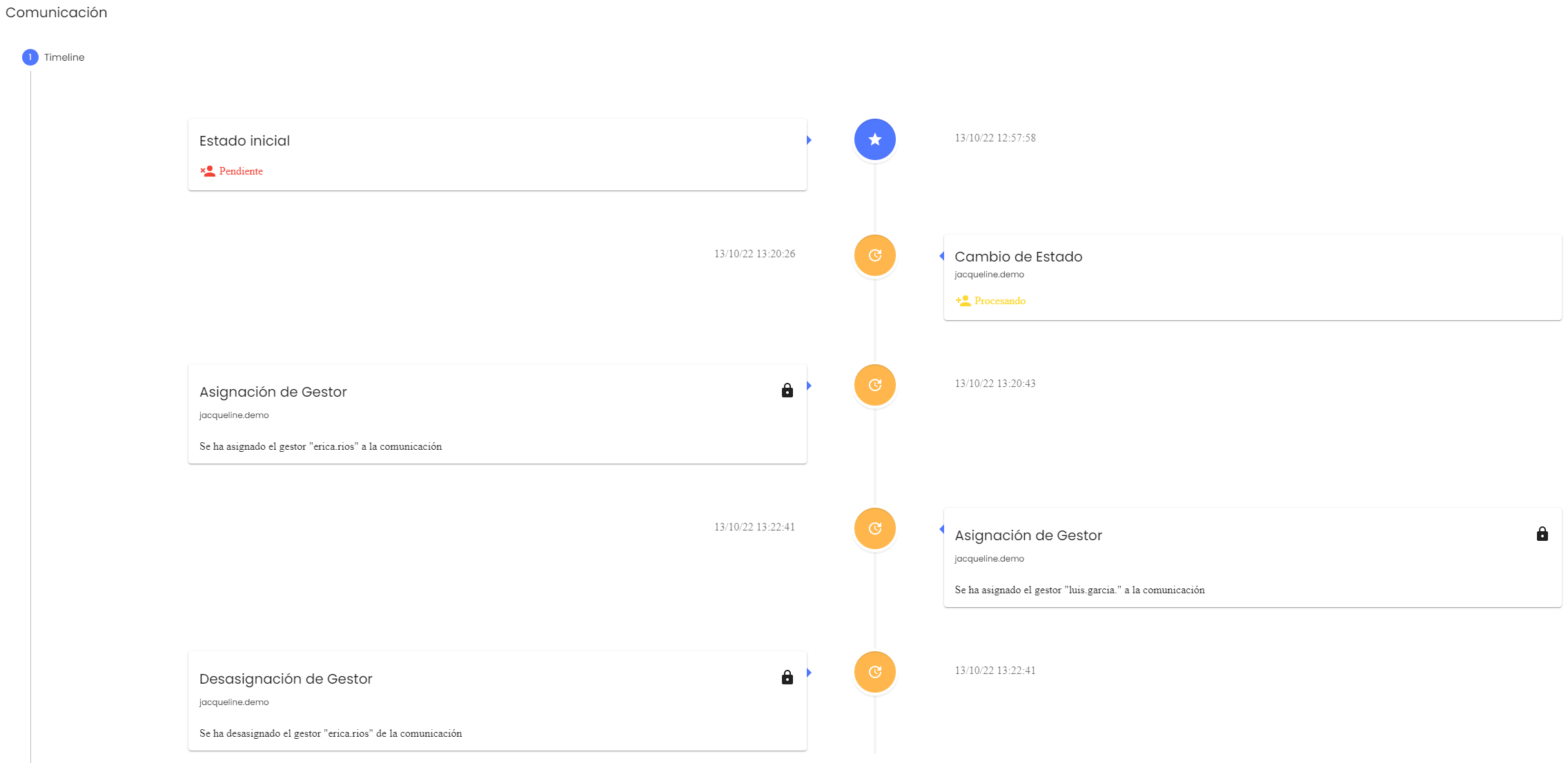Click the Pendiente status text
1568x763 pixels.
tap(241, 171)
